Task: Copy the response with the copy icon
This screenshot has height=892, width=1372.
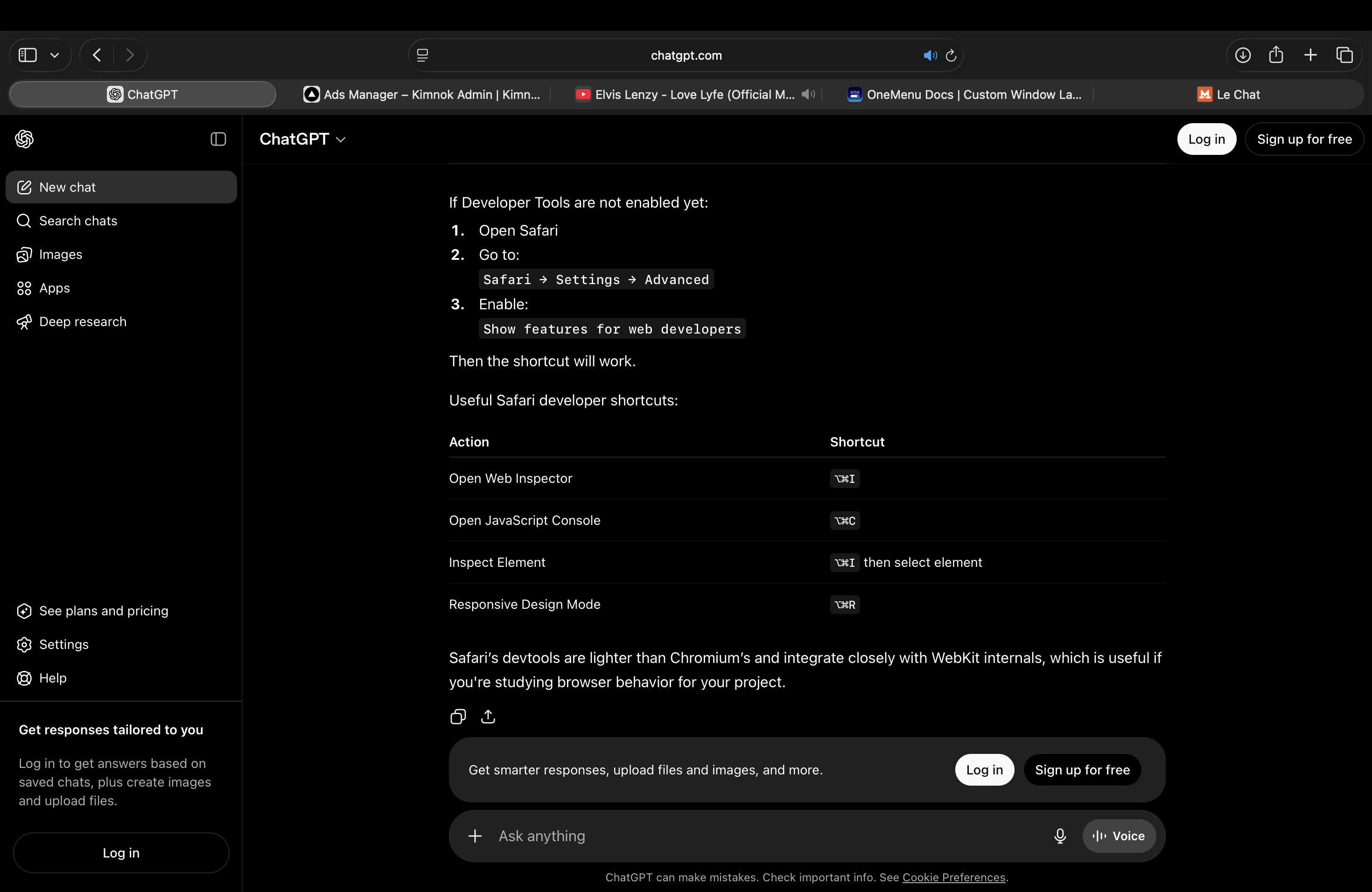Action: pyautogui.click(x=458, y=716)
